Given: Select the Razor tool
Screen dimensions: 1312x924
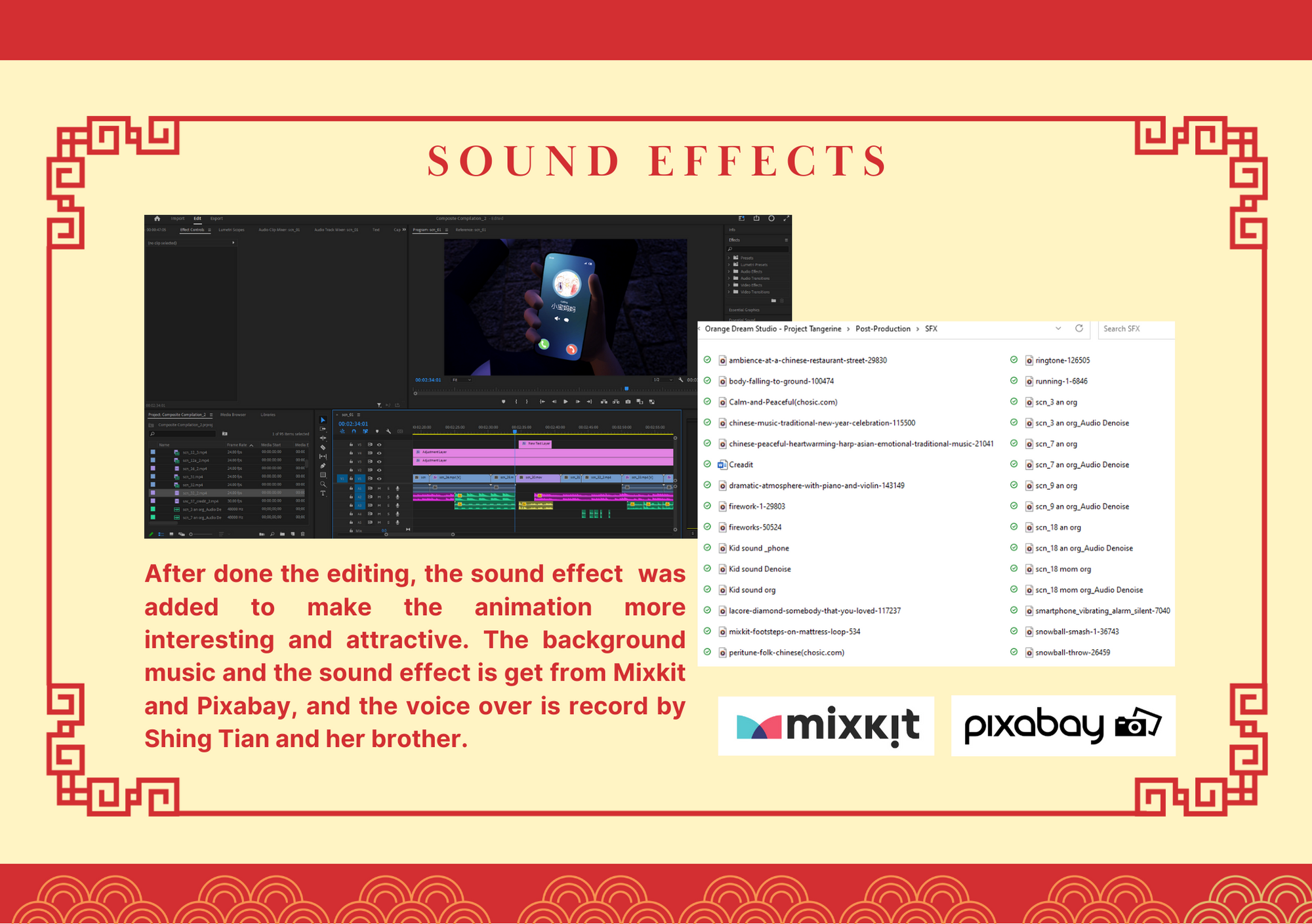Looking at the screenshot, I should tap(323, 447).
